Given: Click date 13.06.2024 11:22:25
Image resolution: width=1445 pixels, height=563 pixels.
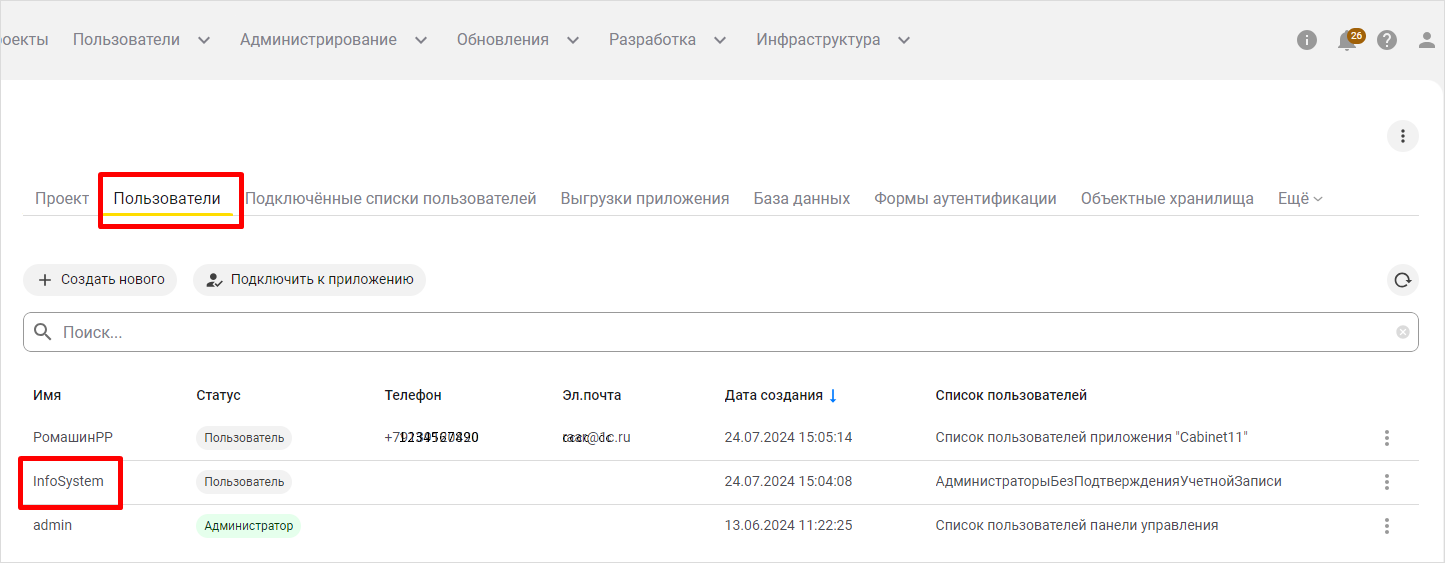Looking at the screenshot, I should click(x=788, y=526).
